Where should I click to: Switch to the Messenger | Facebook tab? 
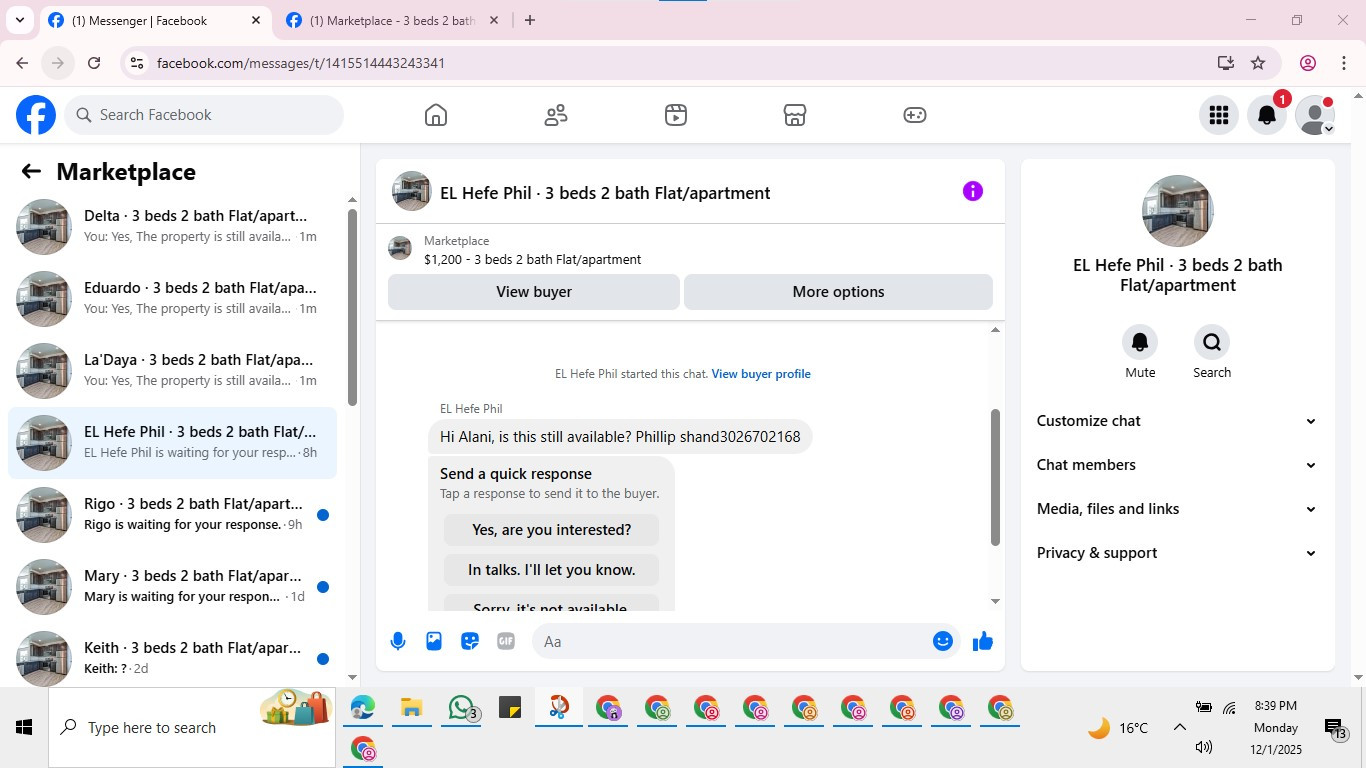(x=155, y=20)
